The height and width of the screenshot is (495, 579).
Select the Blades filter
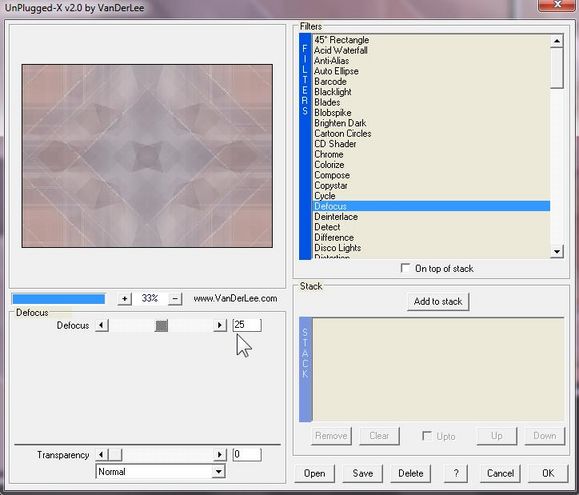coord(431,102)
